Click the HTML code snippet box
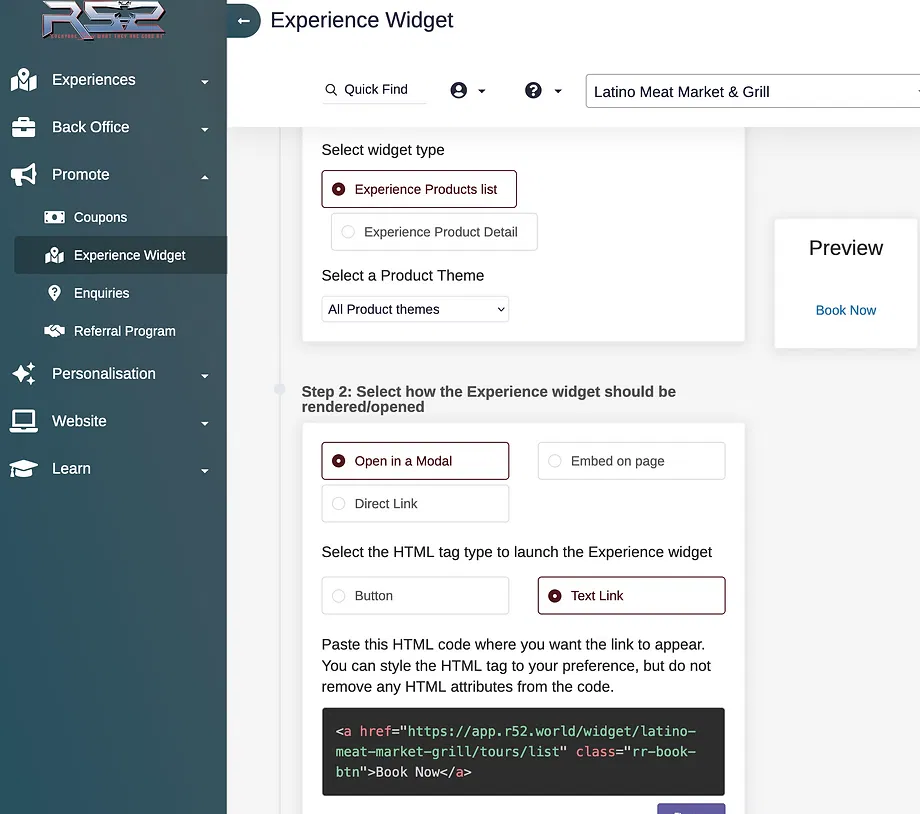 pos(522,751)
